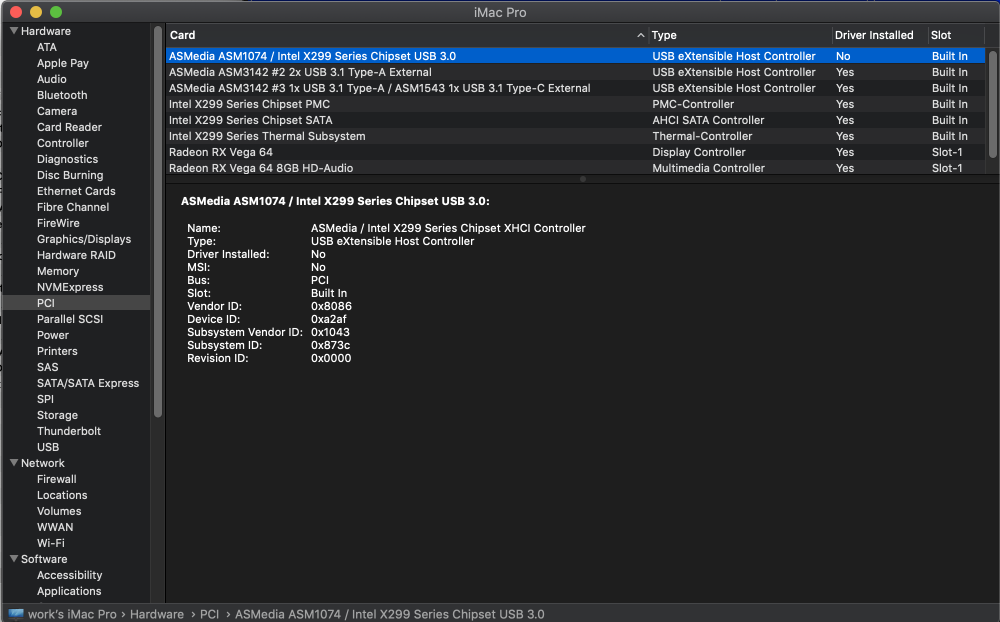
Task: Click the Subsystem ID value 0x873c
Action: [x=330, y=345]
